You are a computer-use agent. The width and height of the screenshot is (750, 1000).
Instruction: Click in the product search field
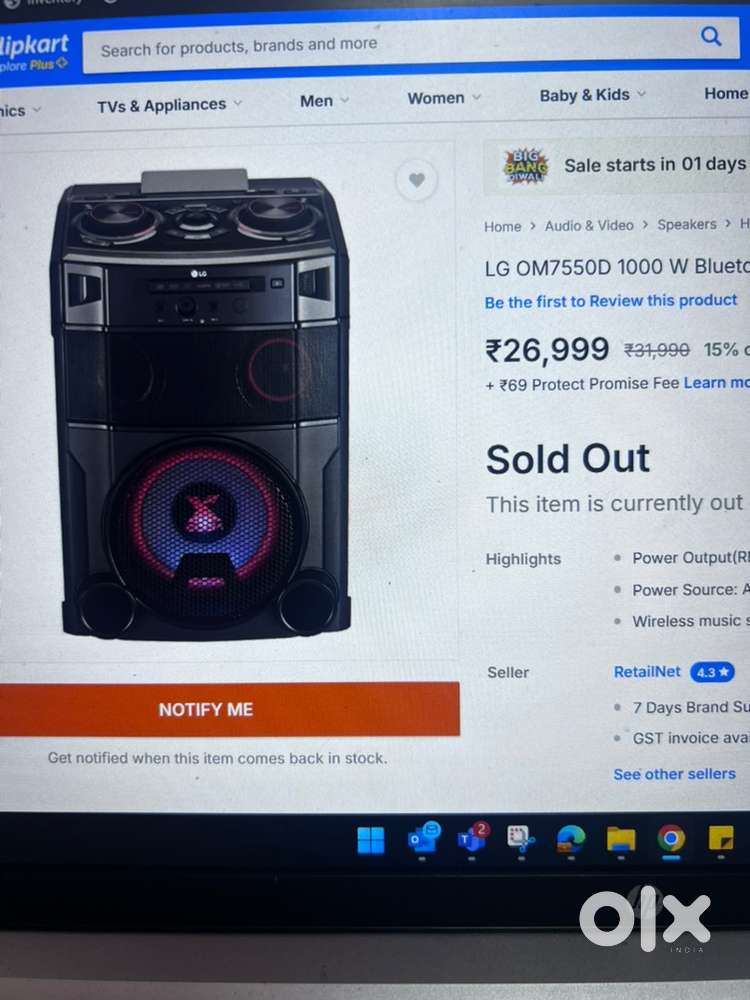point(389,45)
